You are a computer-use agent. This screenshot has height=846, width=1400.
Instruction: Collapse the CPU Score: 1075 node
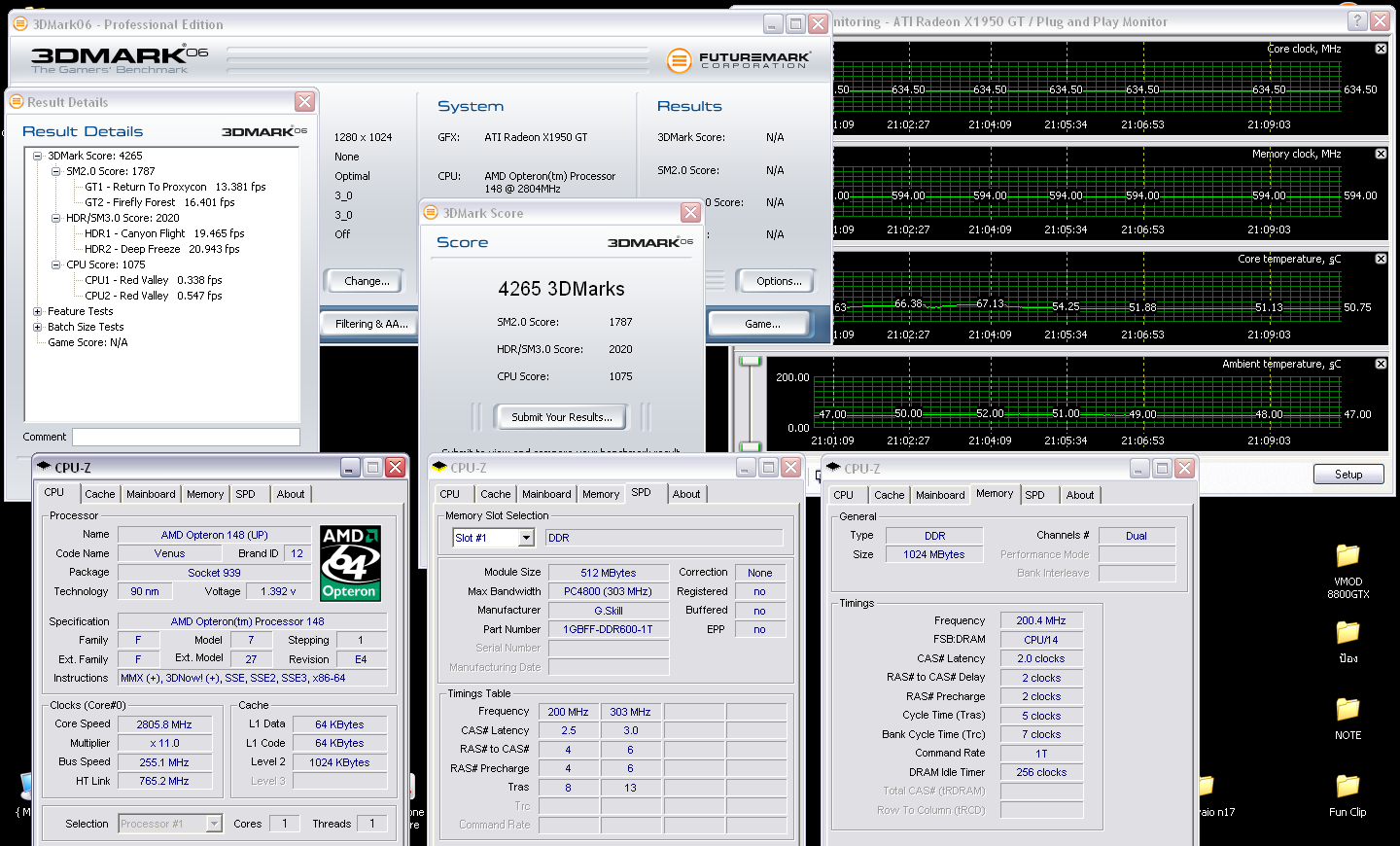click(55, 264)
